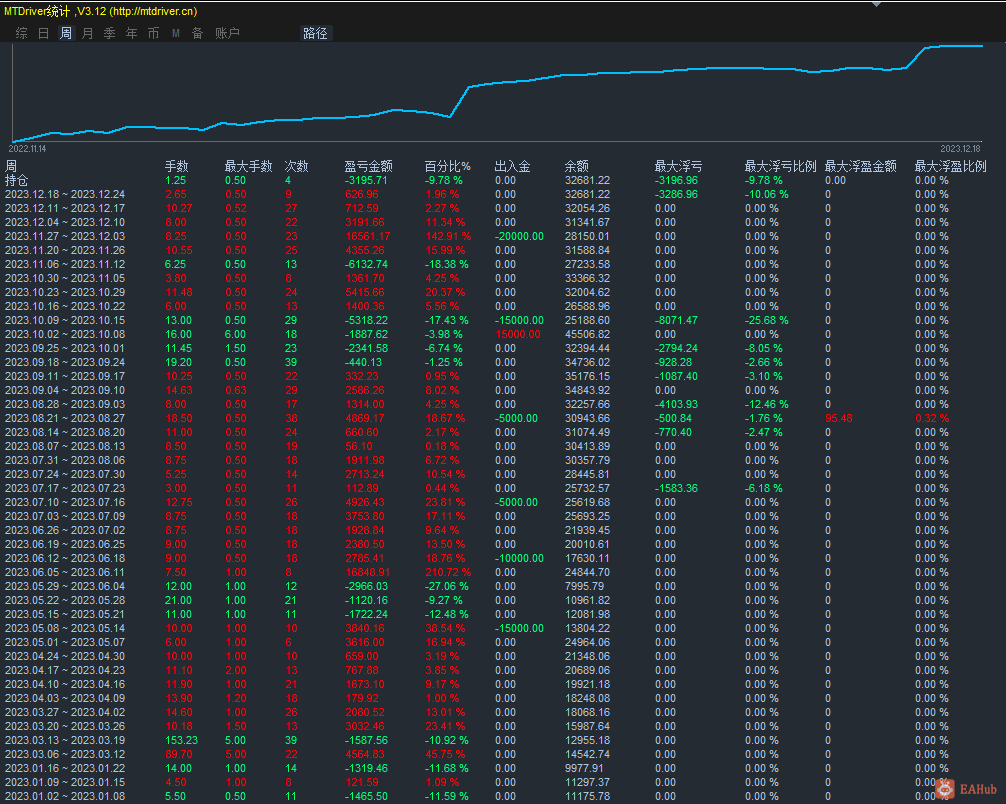Click the 2022.11.14 start date on chart

[x=28, y=148]
